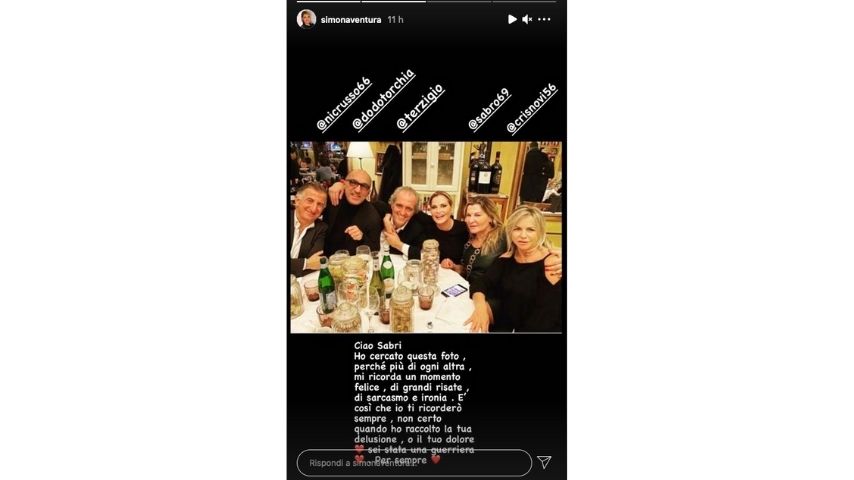This screenshot has width=854, height=480.
Task: Resume the story with the play icon
Action: 512,19
